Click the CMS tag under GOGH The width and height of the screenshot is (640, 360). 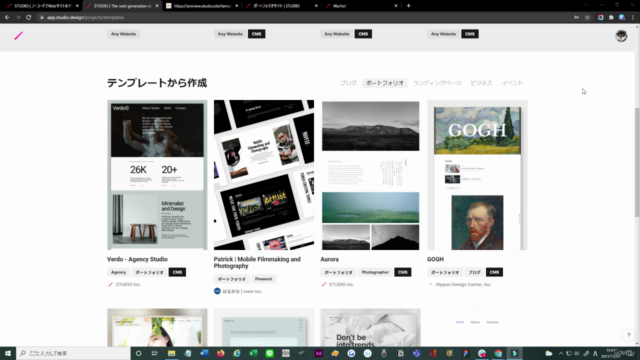tap(494, 272)
